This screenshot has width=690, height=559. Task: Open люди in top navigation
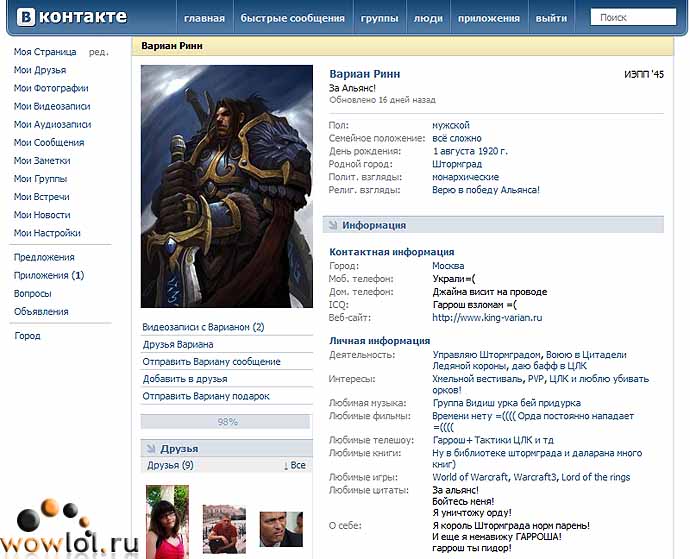[x=428, y=18]
